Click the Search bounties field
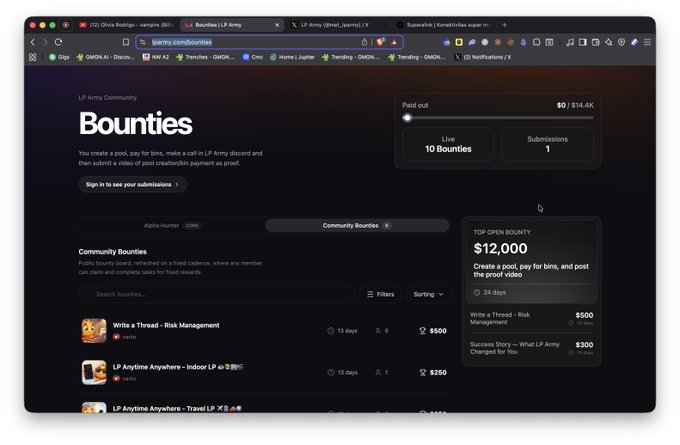The image size is (680, 445). [216, 294]
